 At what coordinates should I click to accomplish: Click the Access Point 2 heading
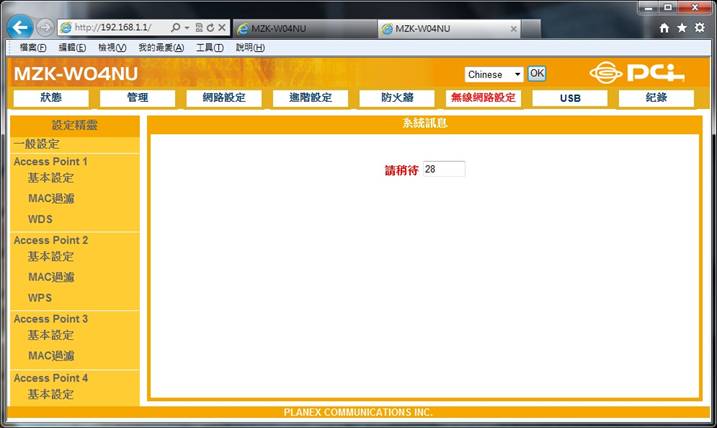(51, 240)
